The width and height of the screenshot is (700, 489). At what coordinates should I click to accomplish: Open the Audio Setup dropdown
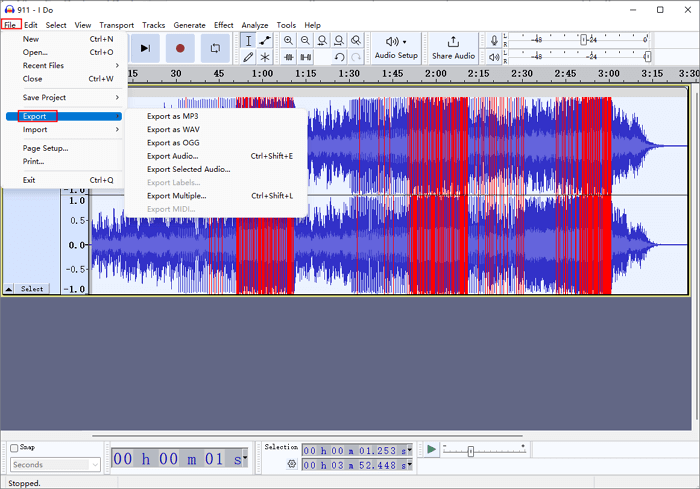396,46
